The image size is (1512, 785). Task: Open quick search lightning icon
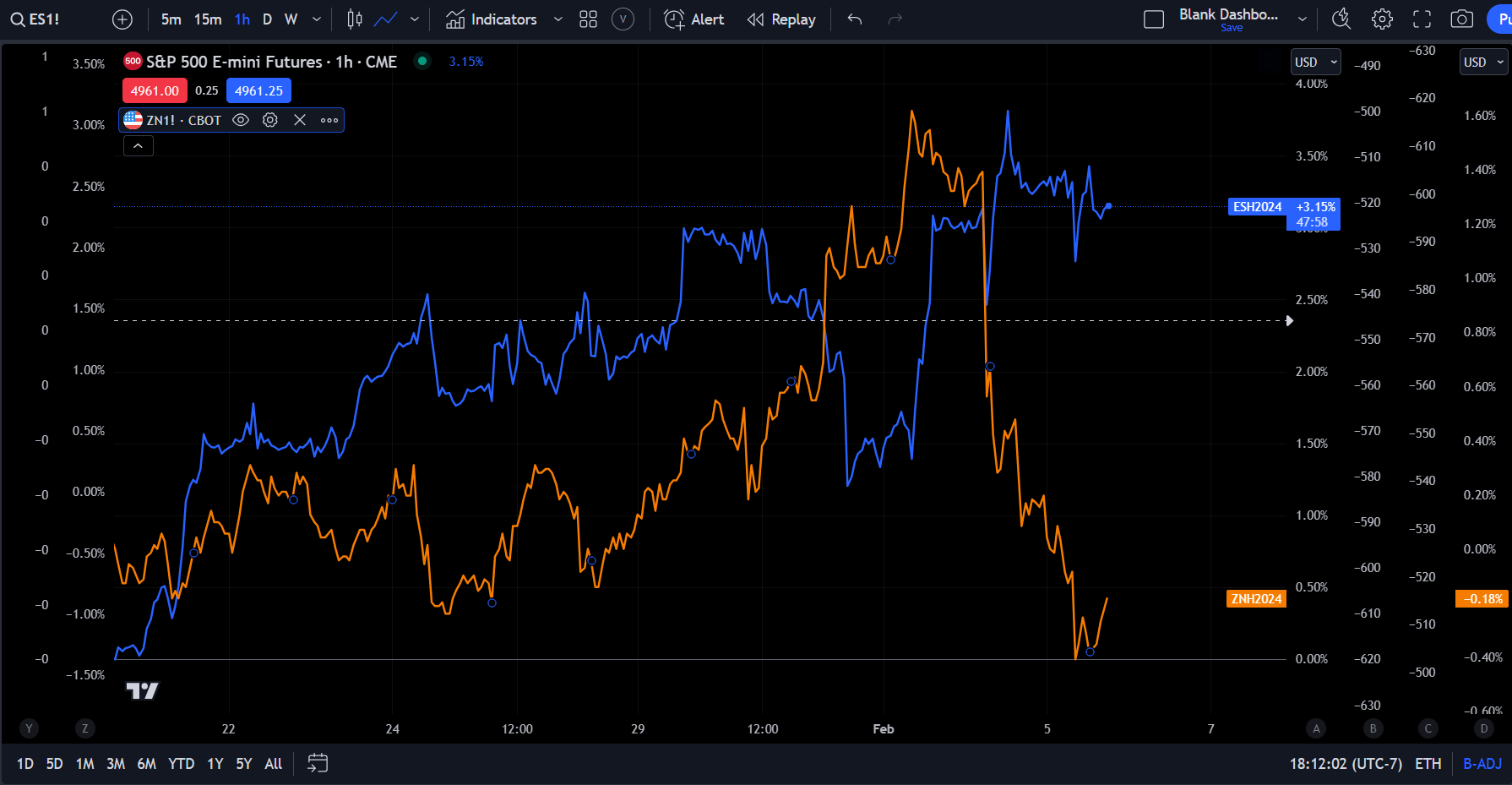coord(1341,19)
